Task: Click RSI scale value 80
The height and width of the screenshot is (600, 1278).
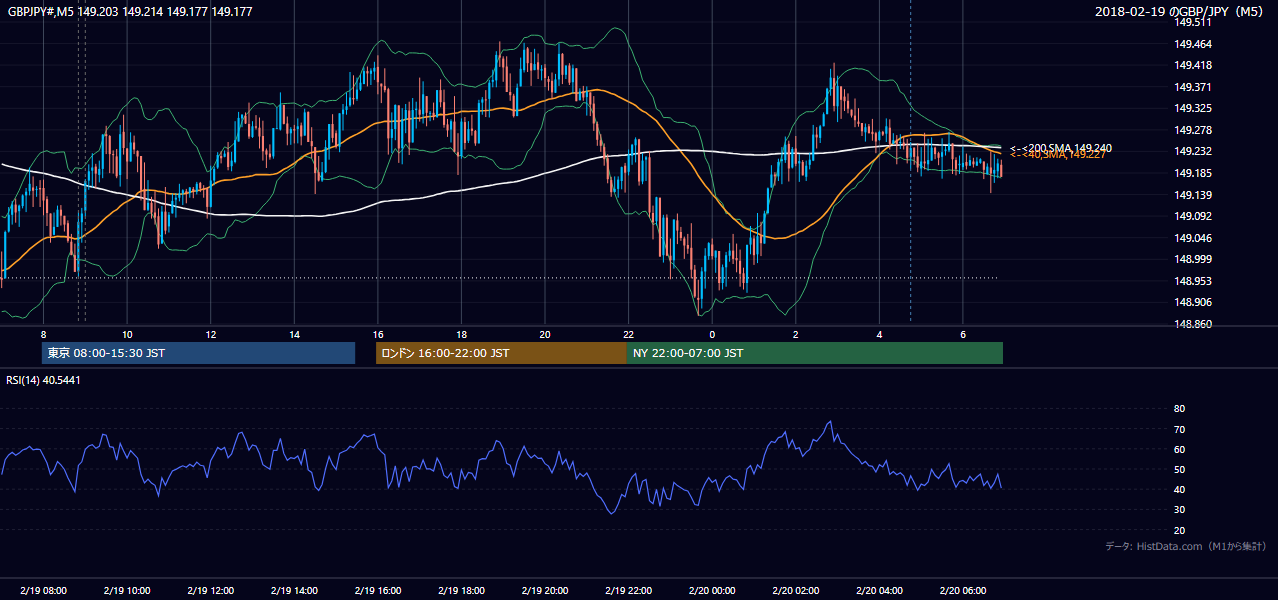Action: (1179, 409)
